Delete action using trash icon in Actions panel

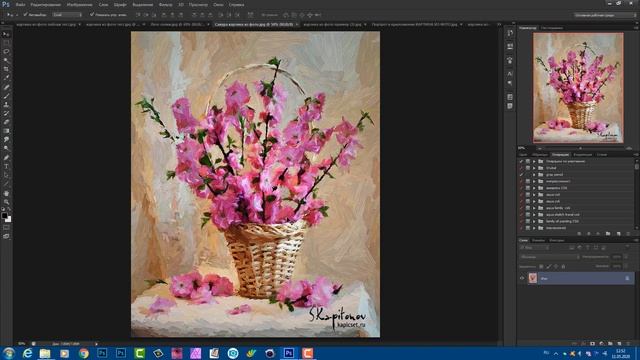628,234
